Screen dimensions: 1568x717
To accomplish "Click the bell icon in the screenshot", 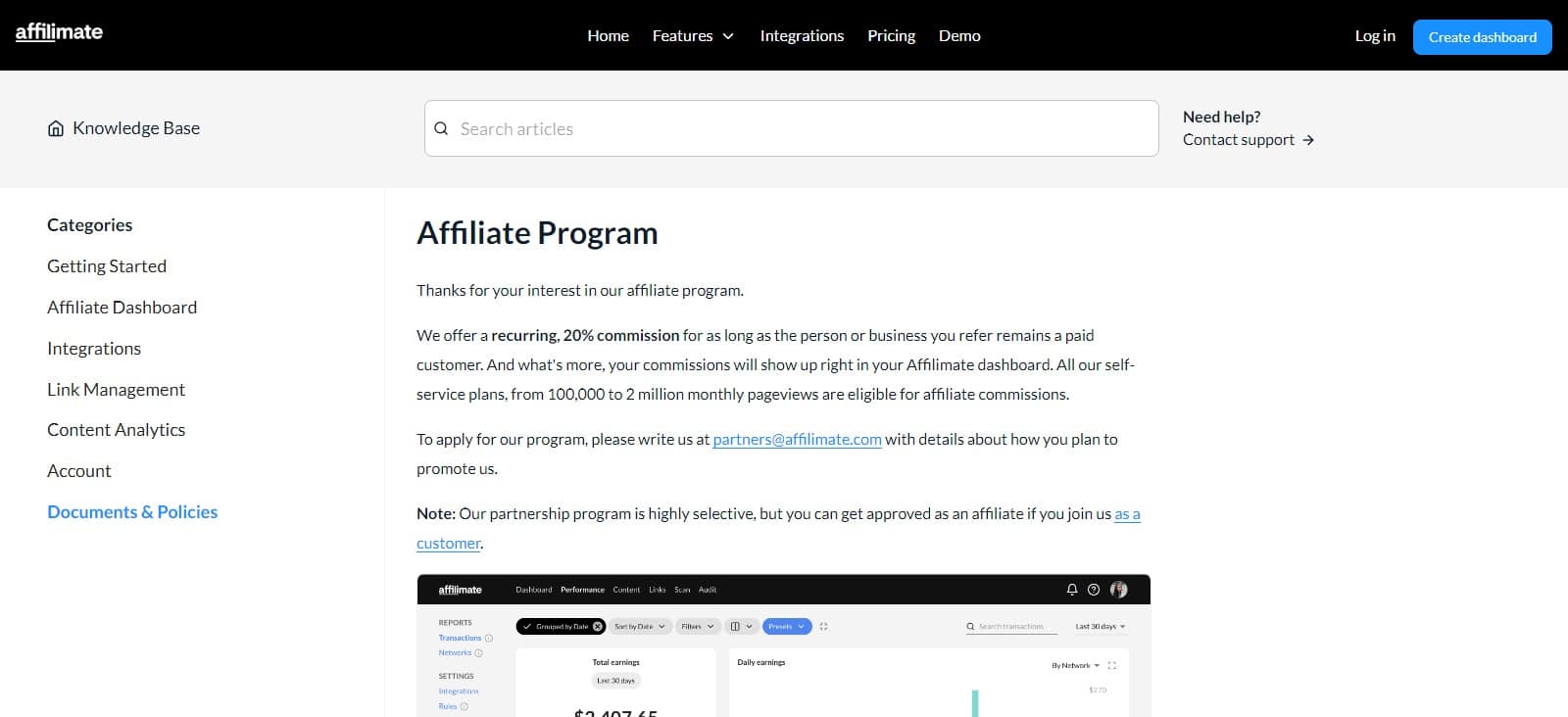I will pos(1071,590).
